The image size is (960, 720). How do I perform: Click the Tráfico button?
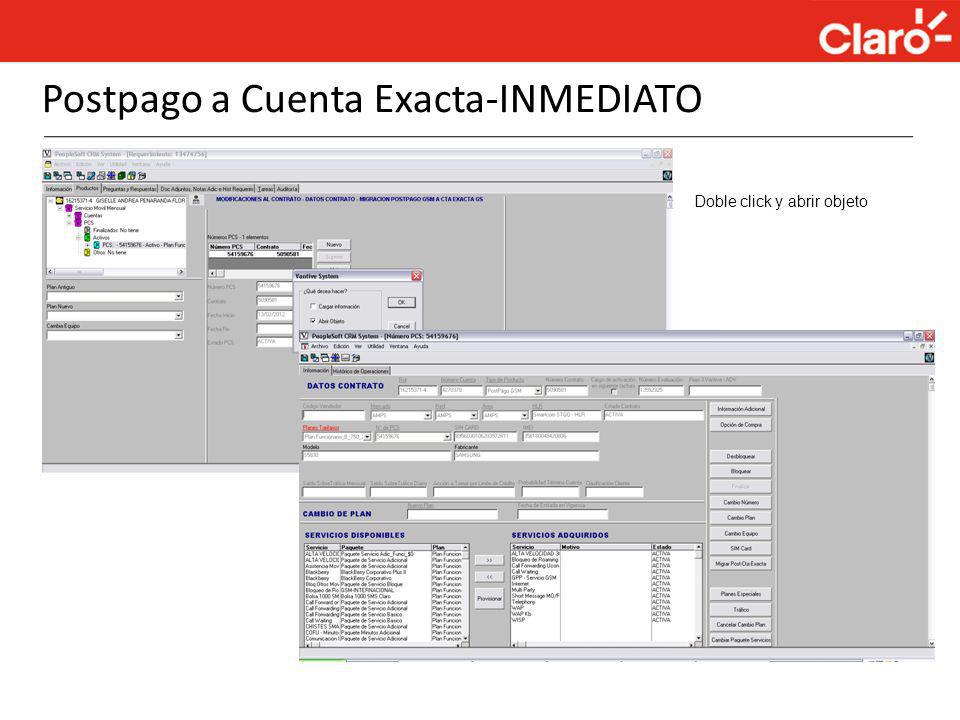tap(741, 610)
